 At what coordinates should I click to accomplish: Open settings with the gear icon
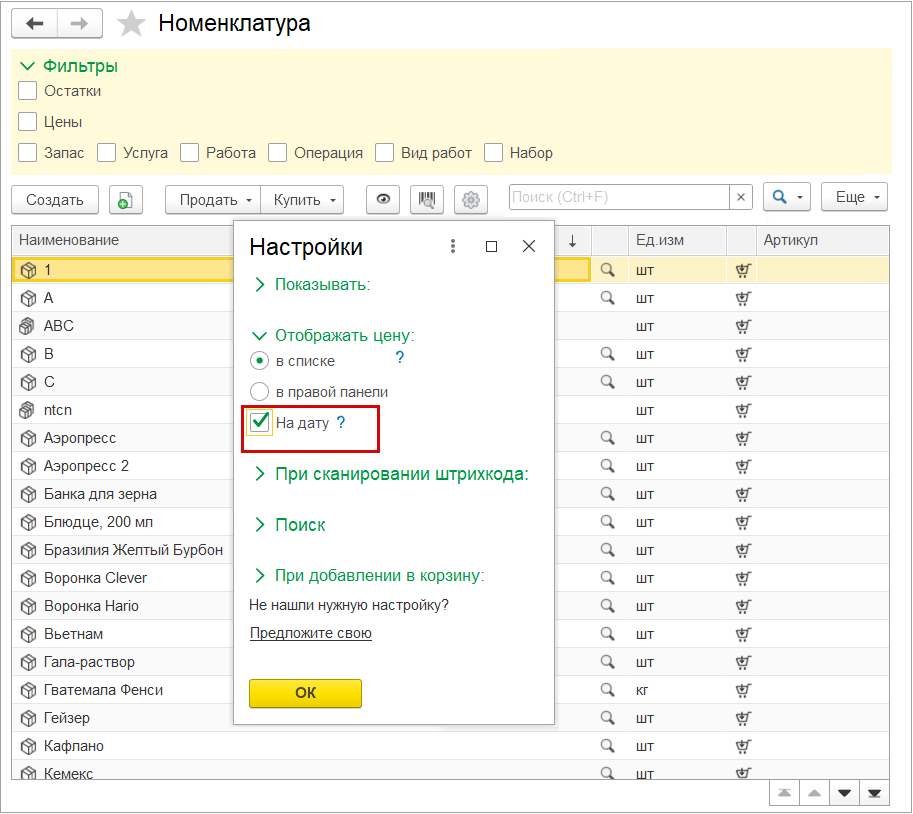pos(470,199)
